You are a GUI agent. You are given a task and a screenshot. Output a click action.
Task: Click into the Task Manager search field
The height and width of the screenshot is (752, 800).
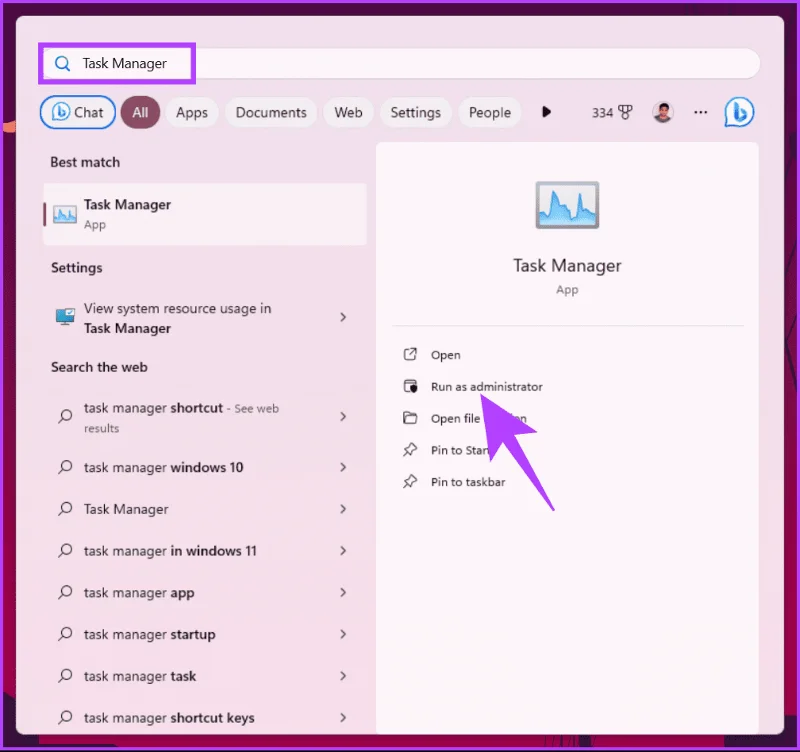click(x=400, y=64)
